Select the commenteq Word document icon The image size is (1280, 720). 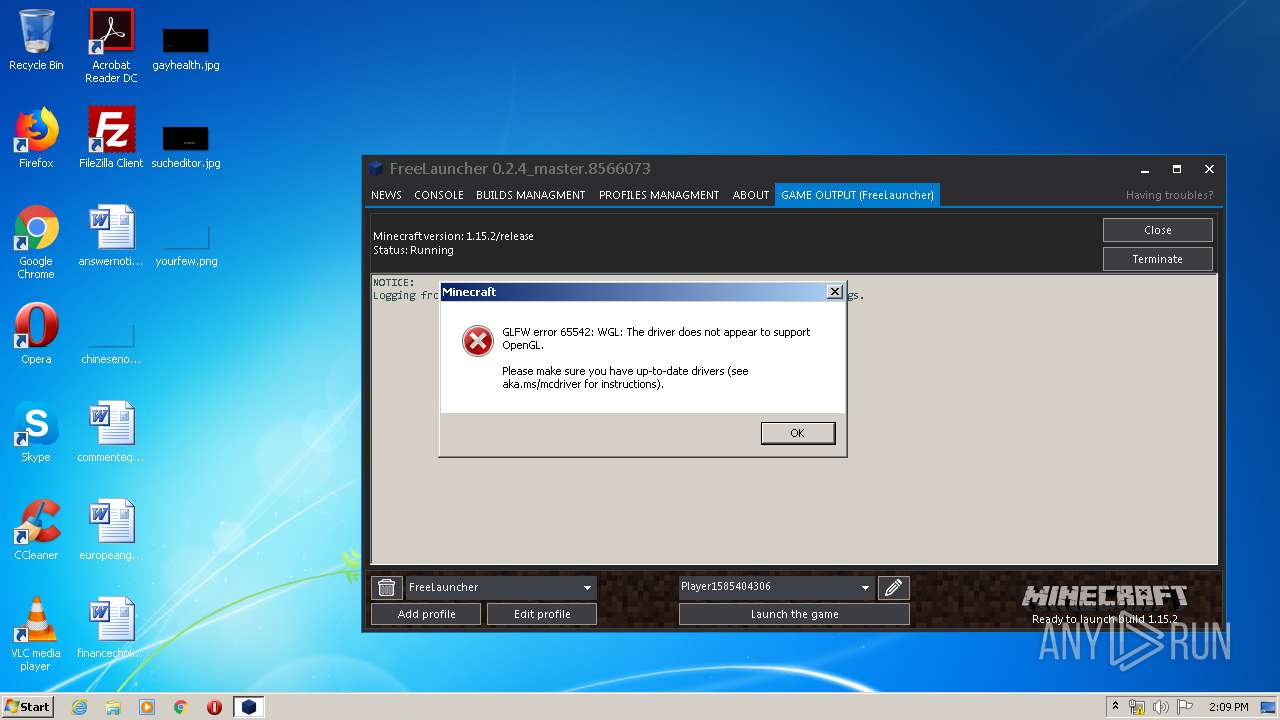(111, 432)
